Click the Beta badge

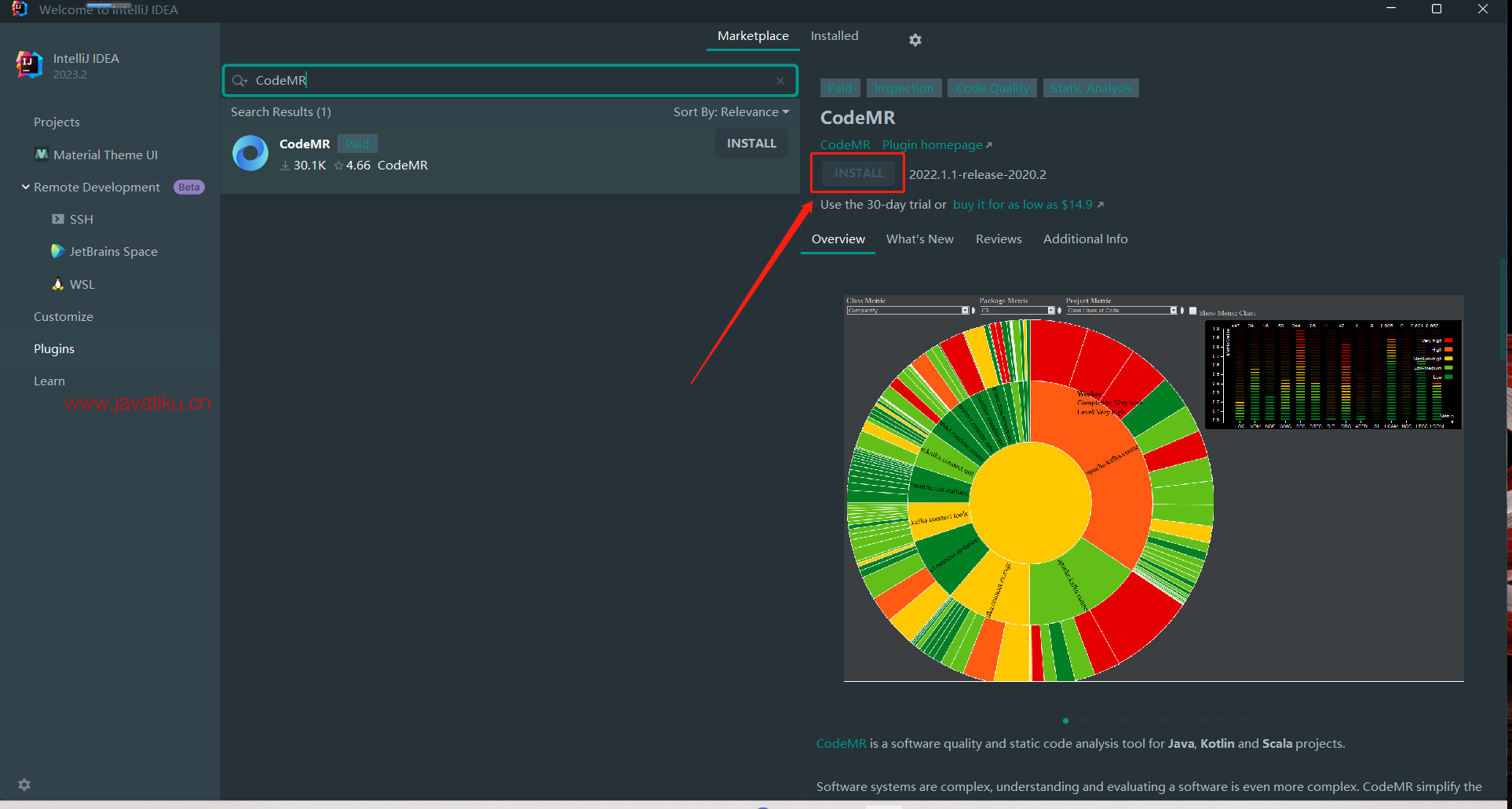tap(188, 187)
